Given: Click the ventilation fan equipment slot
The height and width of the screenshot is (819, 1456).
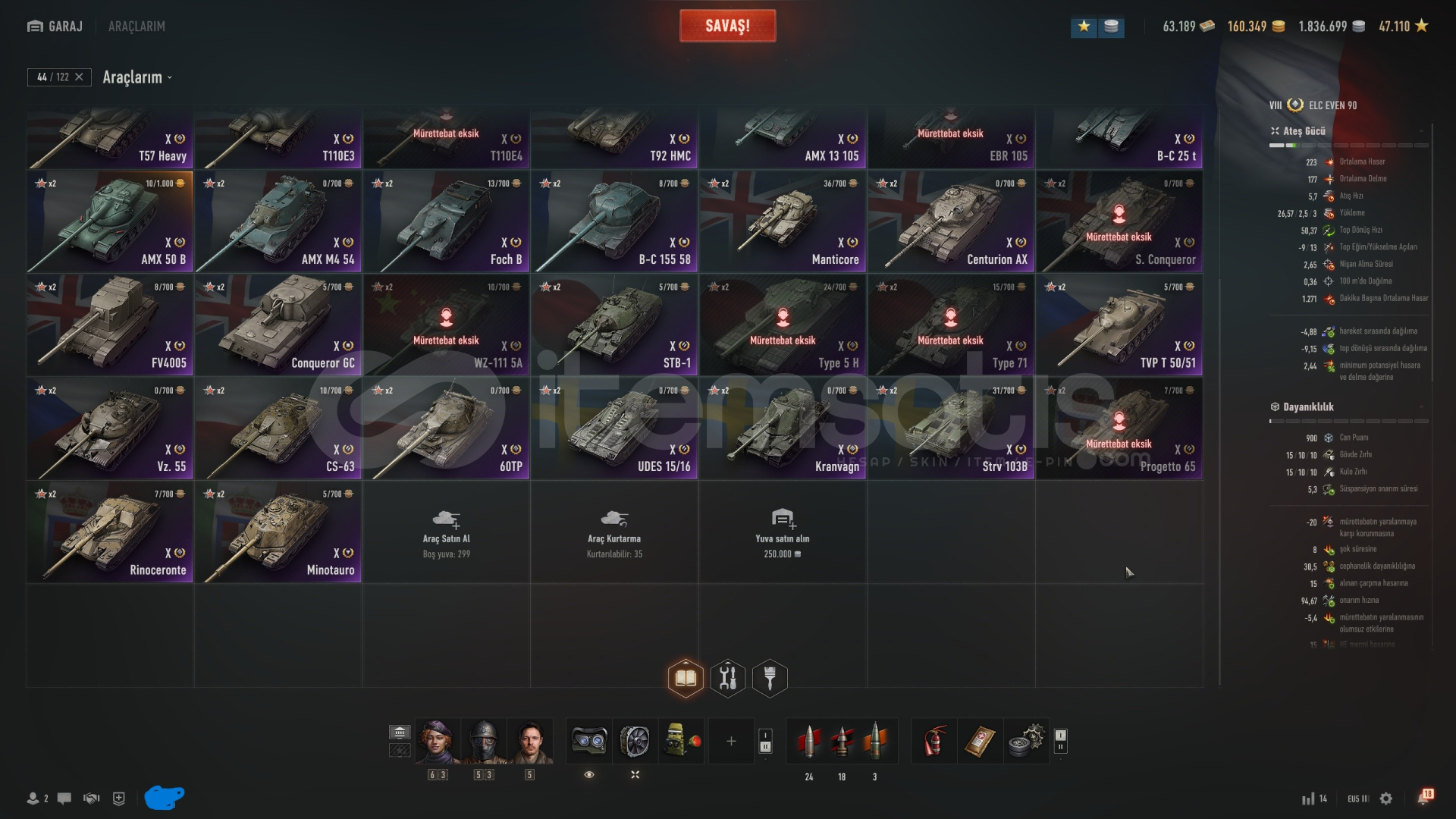Looking at the screenshot, I should 635,741.
